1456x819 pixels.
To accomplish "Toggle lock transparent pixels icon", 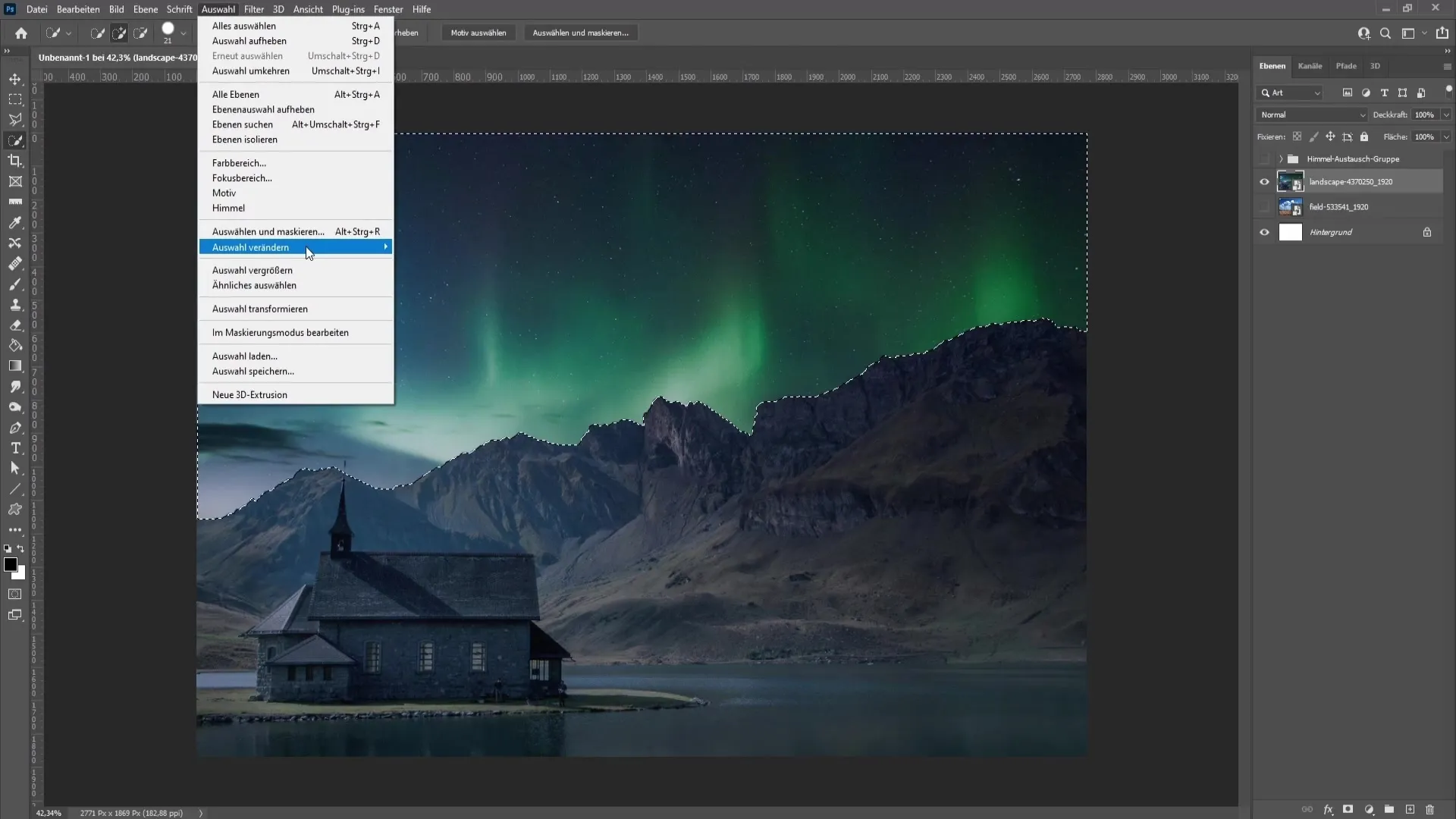I will [1297, 136].
